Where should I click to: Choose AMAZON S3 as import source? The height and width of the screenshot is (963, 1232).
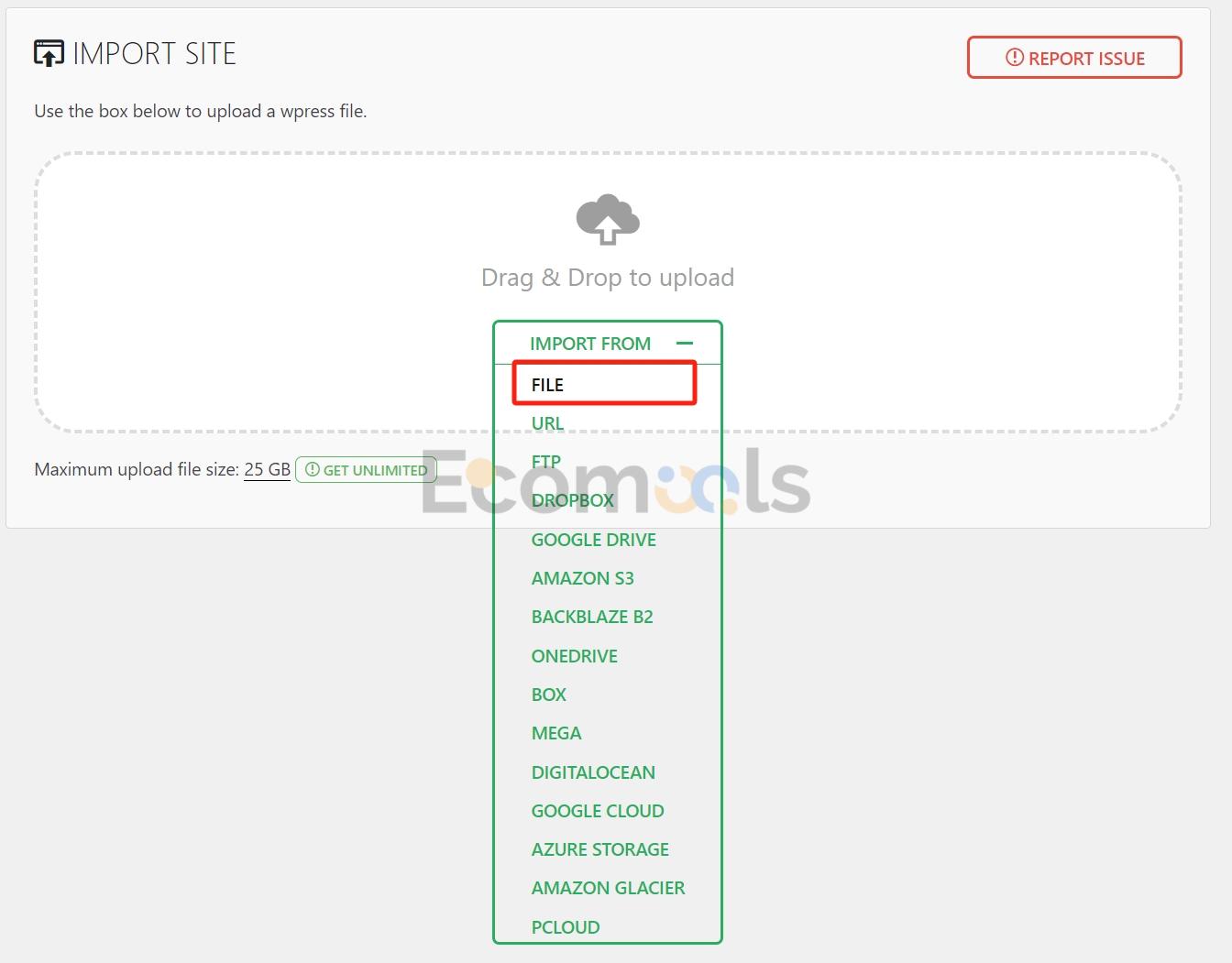click(x=583, y=578)
